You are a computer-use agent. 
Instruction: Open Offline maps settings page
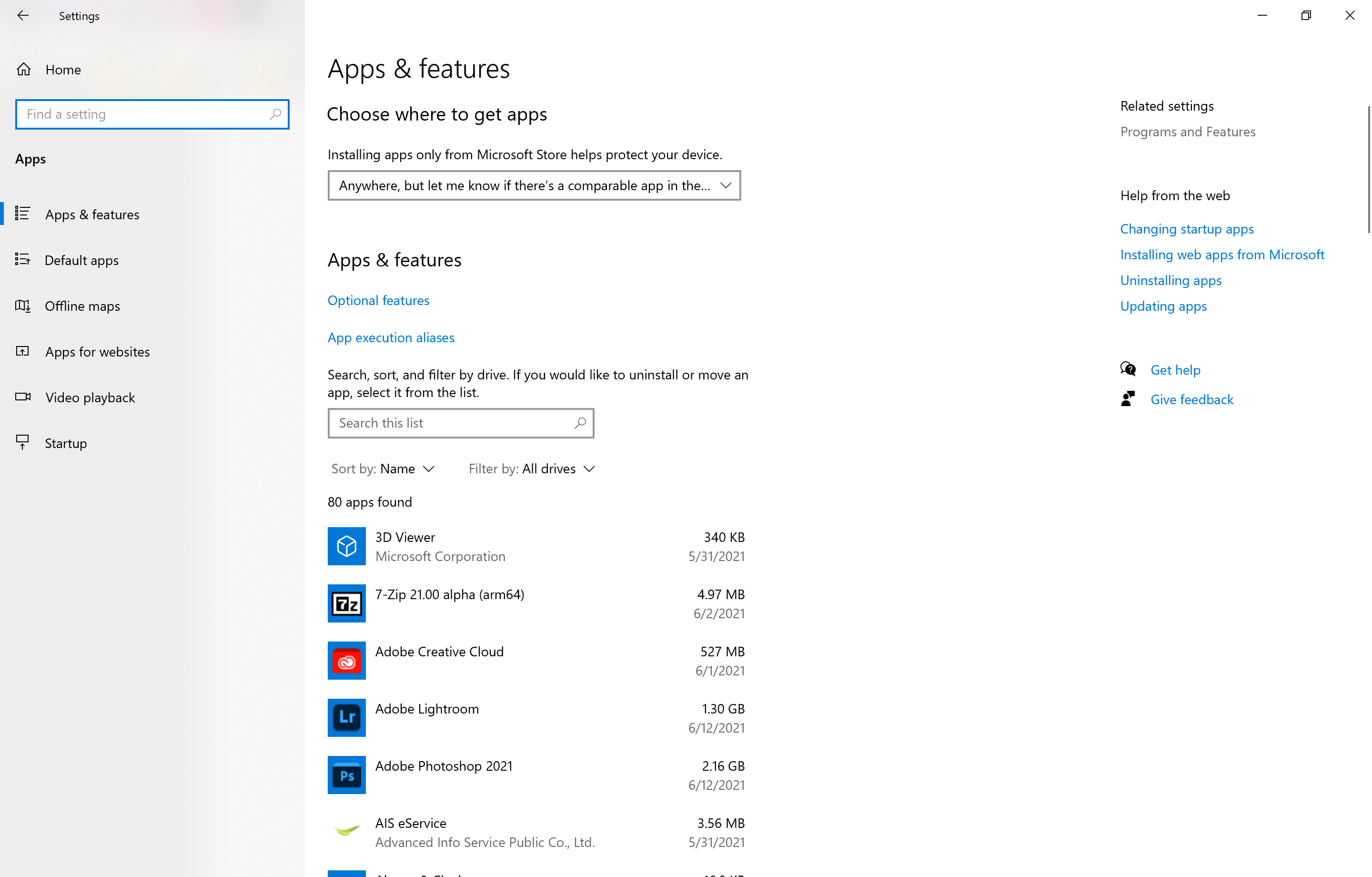[x=152, y=306]
